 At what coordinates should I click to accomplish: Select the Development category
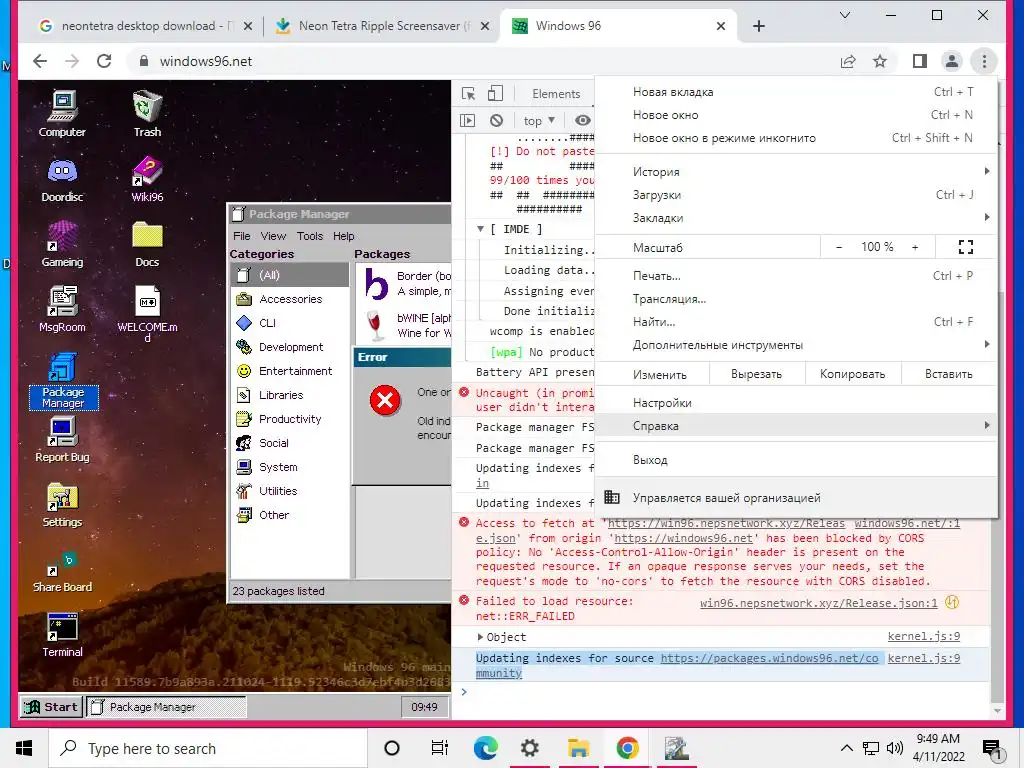pyautogui.click(x=289, y=347)
